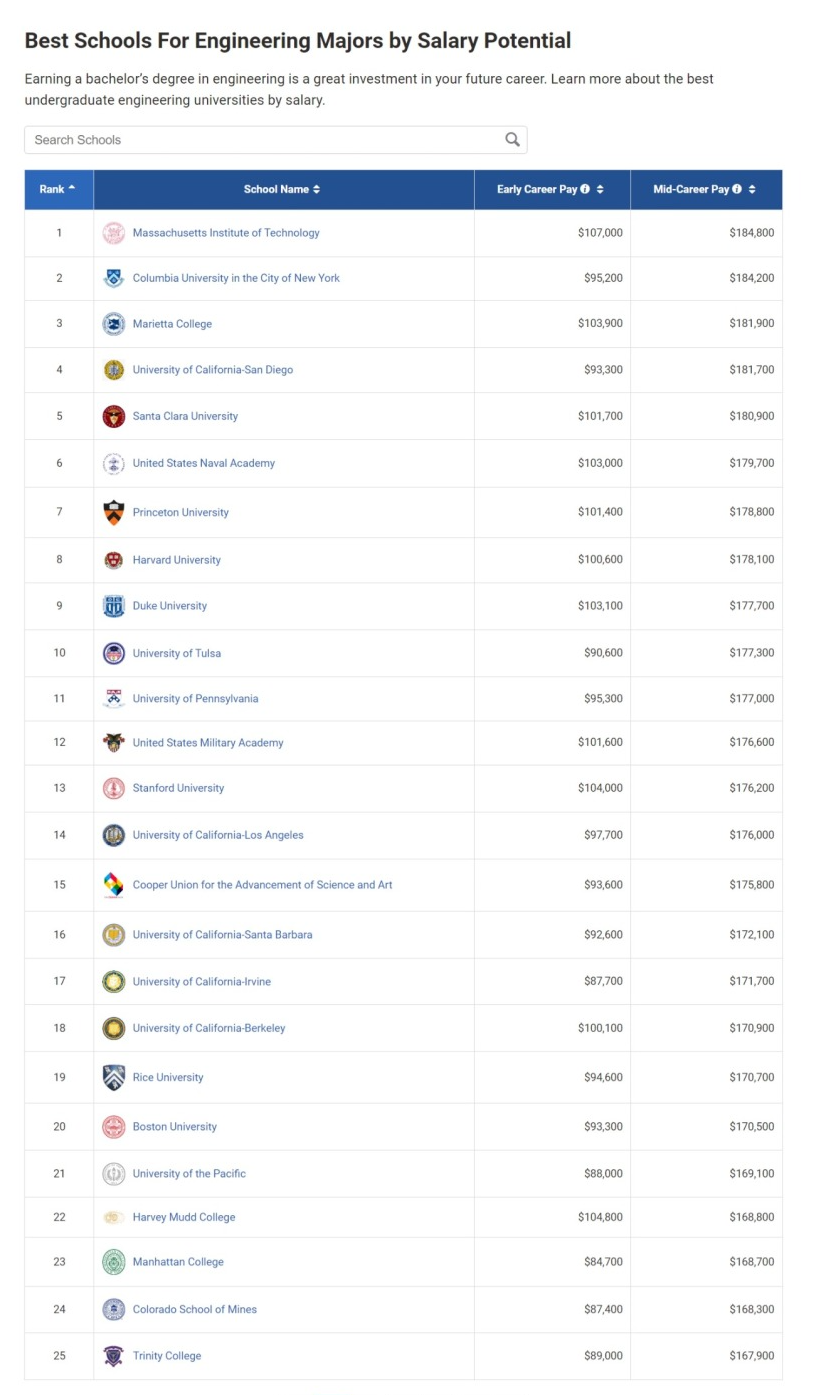
Task: Open the Harvey Mudd College link
Action: 184,1217
